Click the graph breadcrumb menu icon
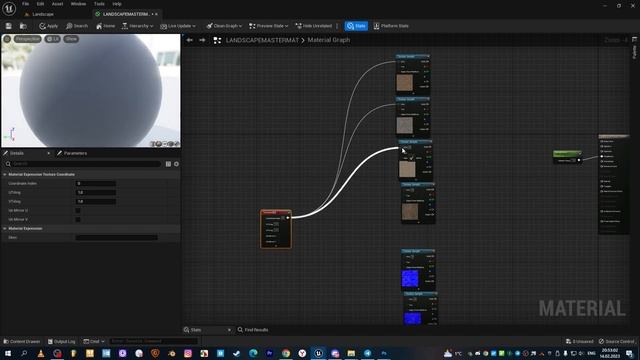The width and height of the screenshot is (640, 360). [217, 40]
